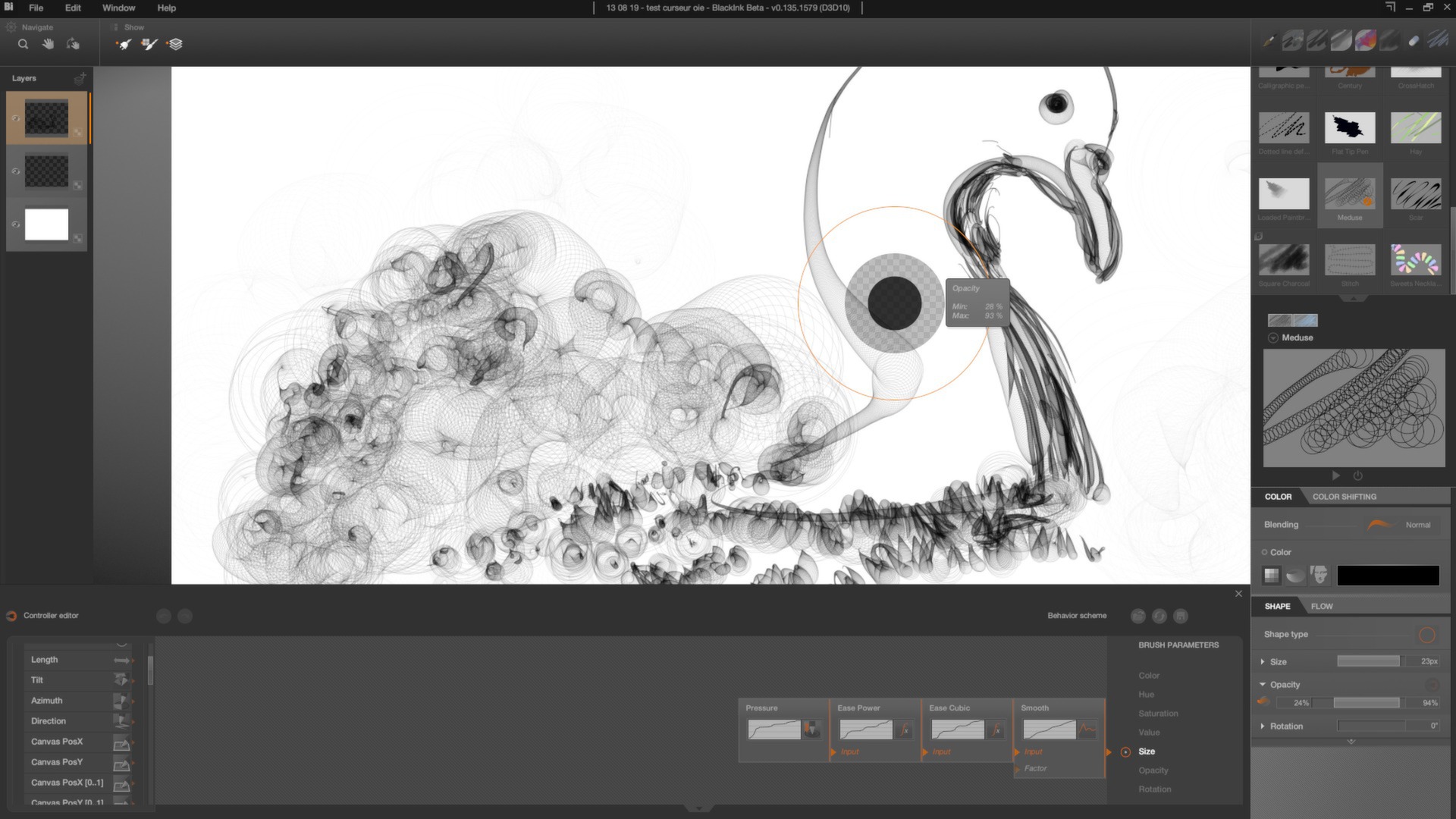Expand the Size parameter section

coord(1263,661)
